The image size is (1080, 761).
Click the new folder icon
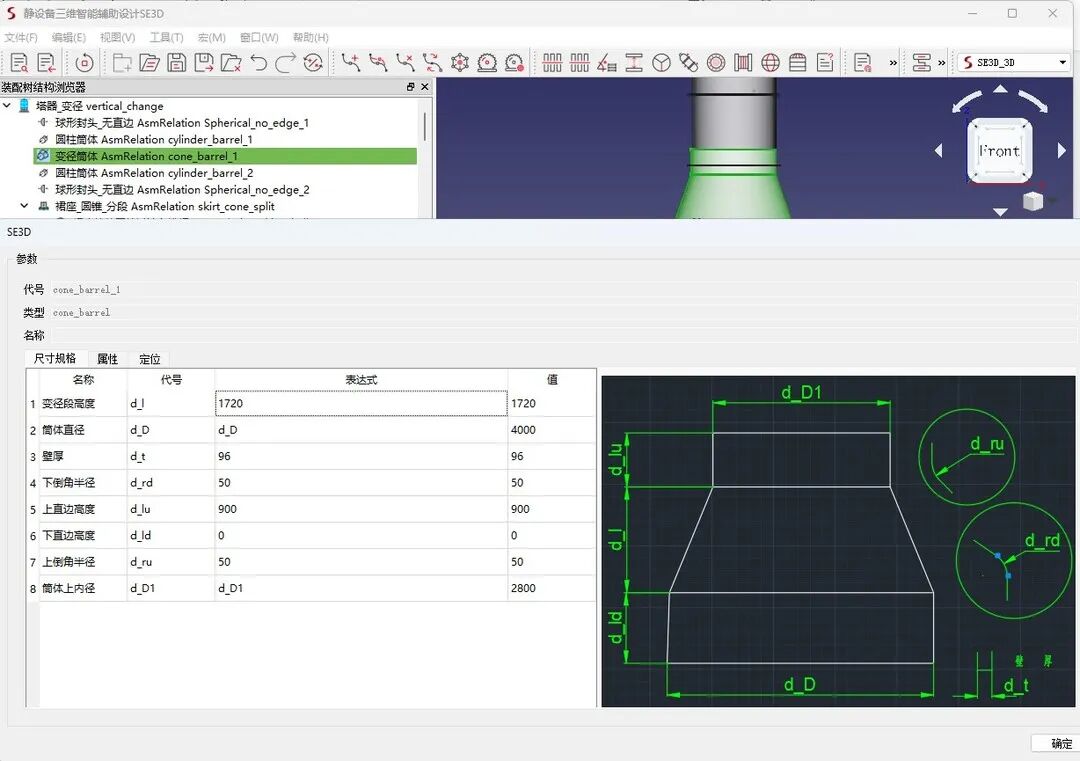point(122,63)
